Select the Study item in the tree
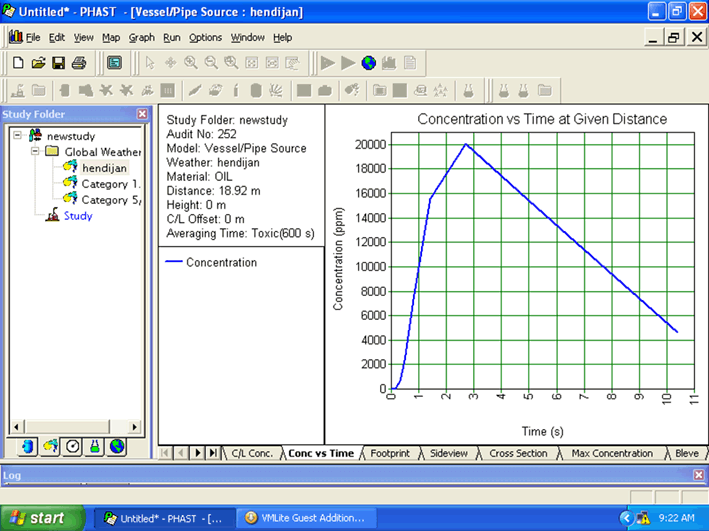Image resolution: width=709 pixels, height=531 pixels. point(77,216)
